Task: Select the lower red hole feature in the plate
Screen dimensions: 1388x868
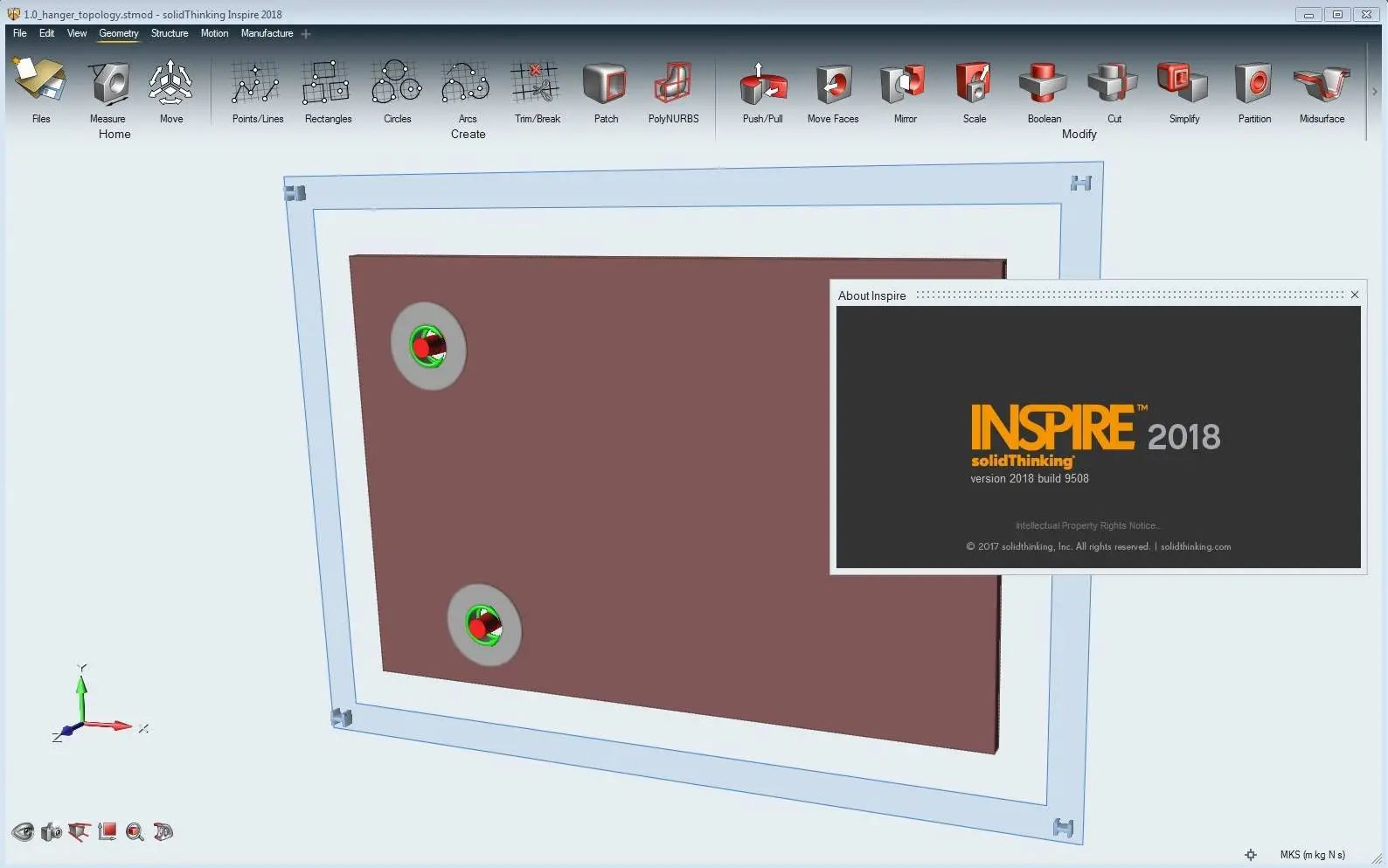Action: click(x=483, y=625)
